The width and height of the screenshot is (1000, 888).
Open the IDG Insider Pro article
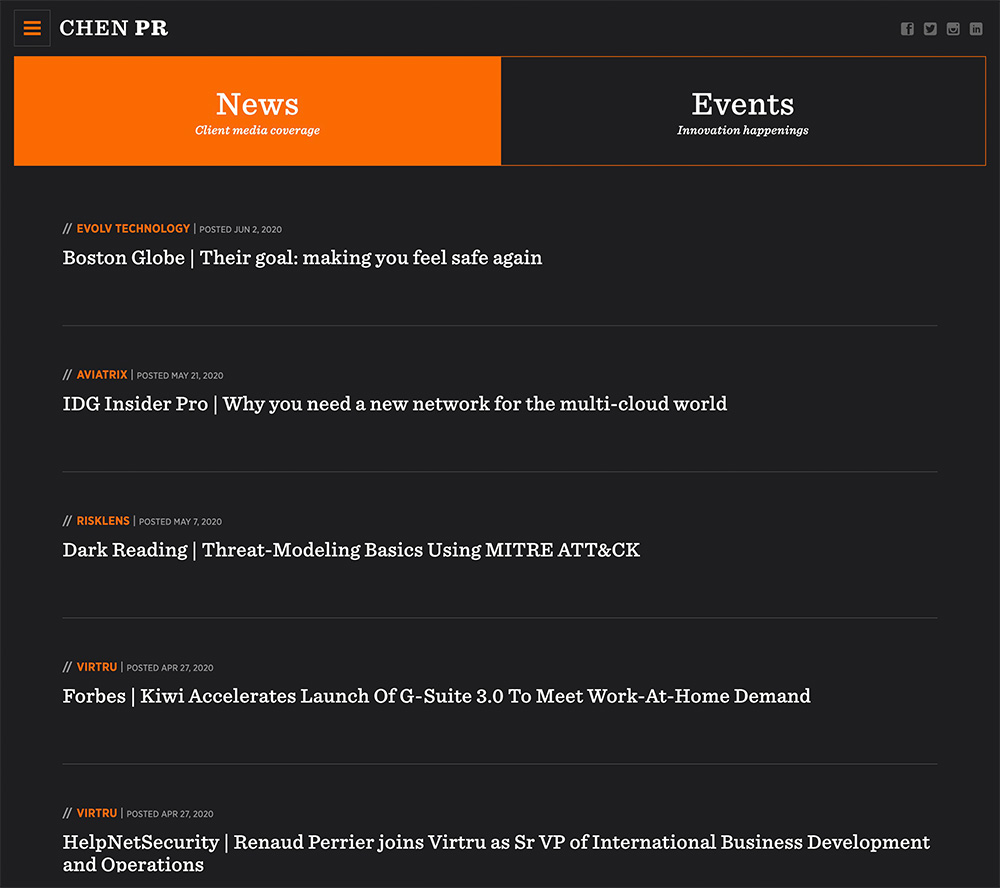394,404
